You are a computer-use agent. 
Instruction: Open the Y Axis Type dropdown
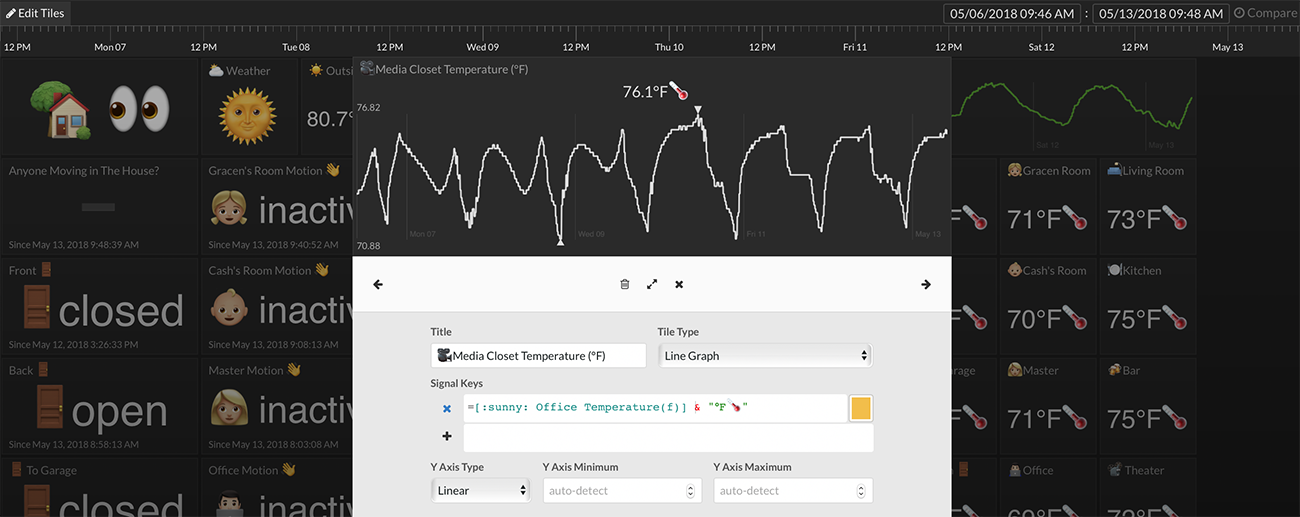[x=480, y=491]
